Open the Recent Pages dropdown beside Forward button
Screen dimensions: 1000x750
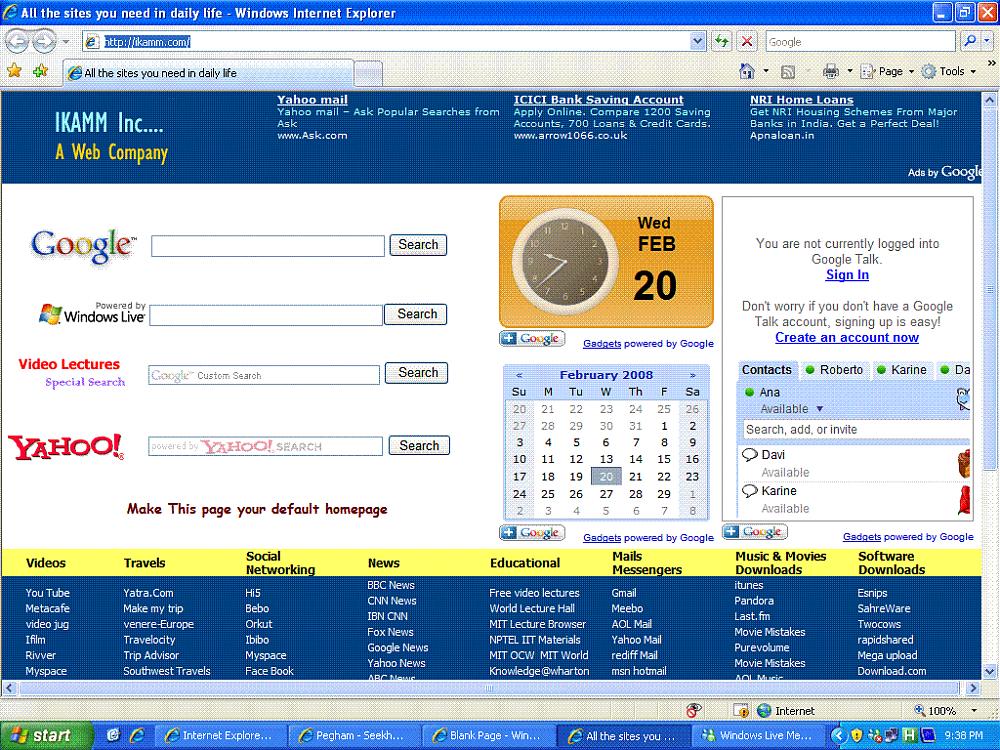click(66, 42)
